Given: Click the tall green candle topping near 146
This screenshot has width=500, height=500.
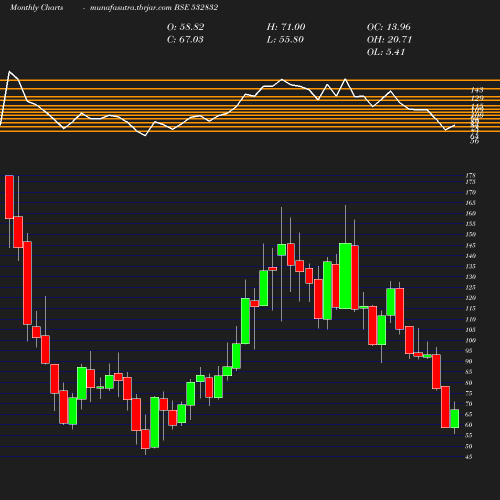Looking at the screenshot, I should point(345,276).
